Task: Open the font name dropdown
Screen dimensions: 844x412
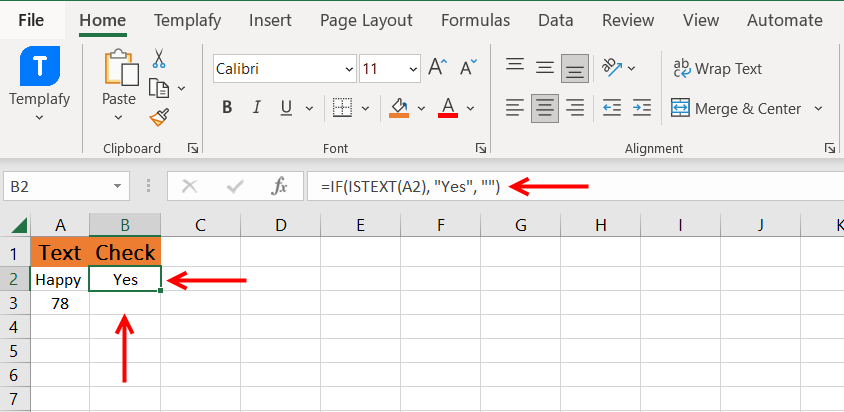Action: 349,69
